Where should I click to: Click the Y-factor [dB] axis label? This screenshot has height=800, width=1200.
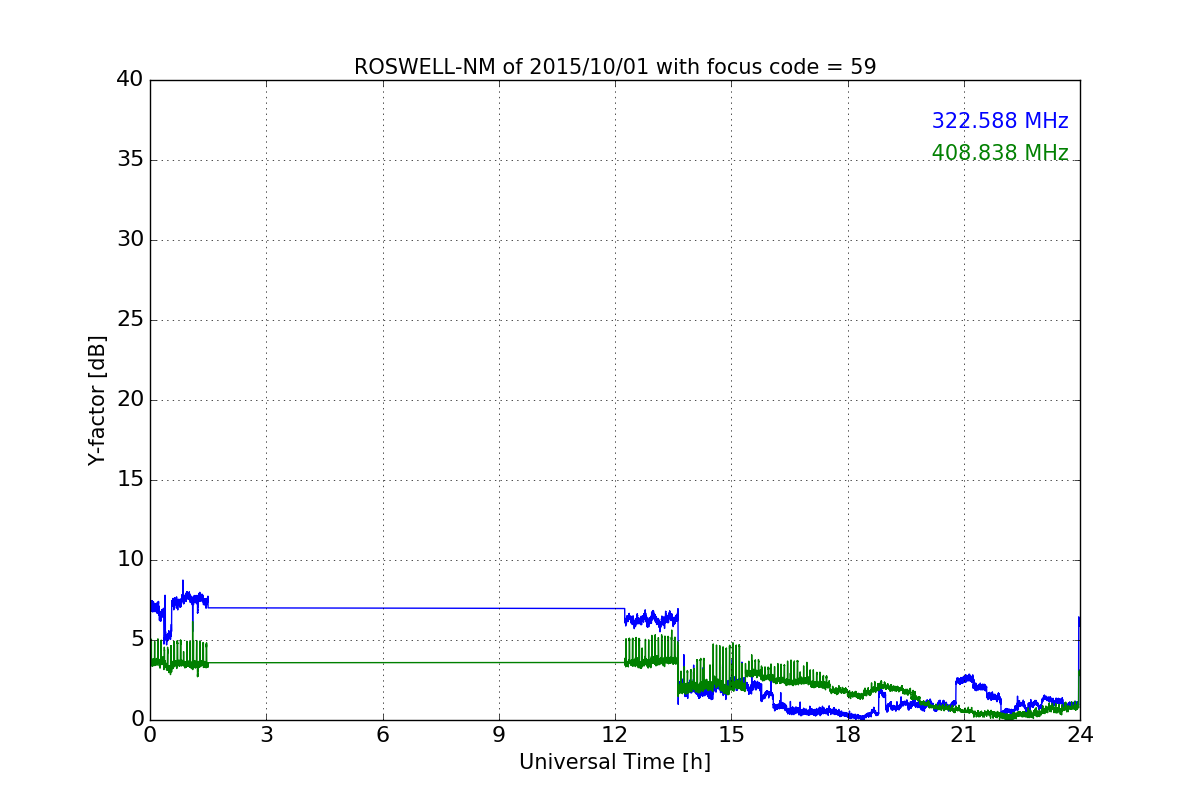coord(97,400)
